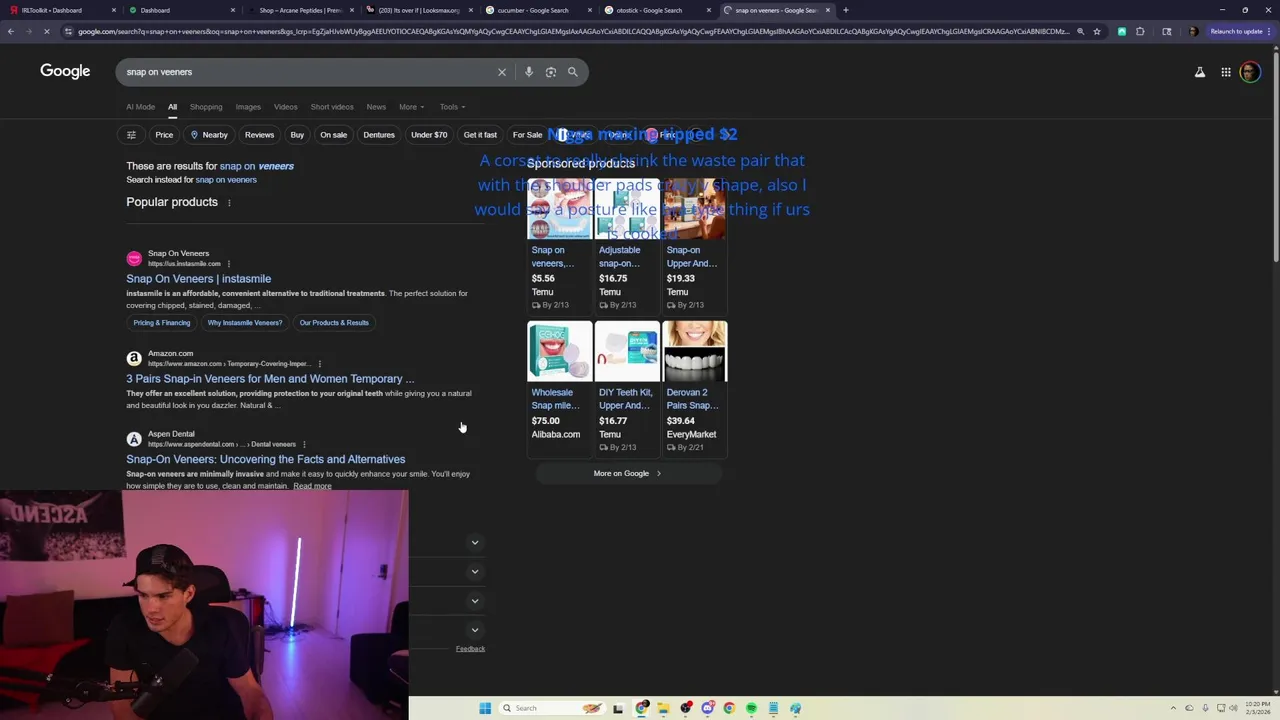Viewport: 1280px width, 720px height.
Task: Open the Chrome extensions puzzle icon
Action: (x=1140, y=31)
